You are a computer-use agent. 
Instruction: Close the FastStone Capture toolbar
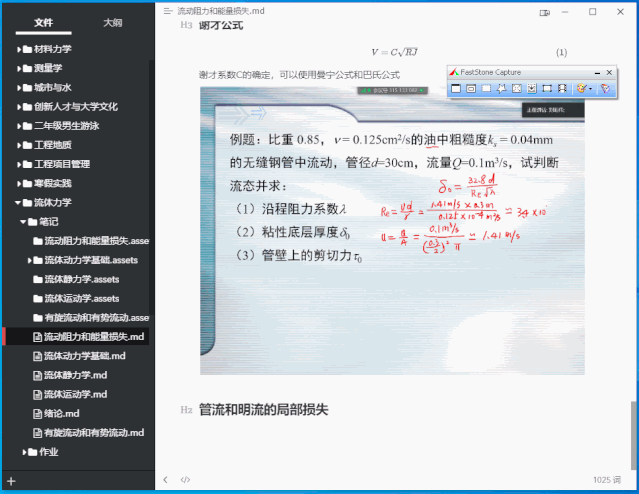point(609,73)
